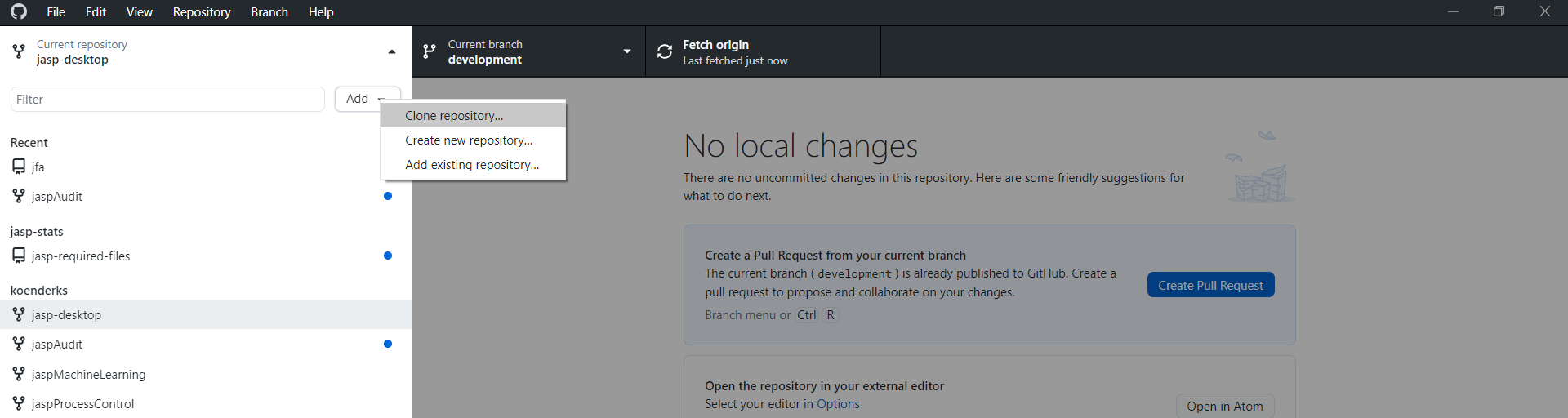Open the Options link

pyautogui.click(x=838, y=404)
